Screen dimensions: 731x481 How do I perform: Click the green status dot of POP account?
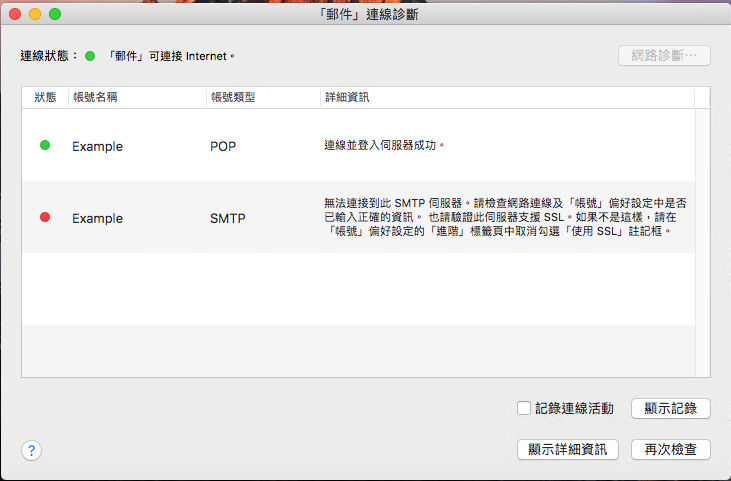click(45, 145)
